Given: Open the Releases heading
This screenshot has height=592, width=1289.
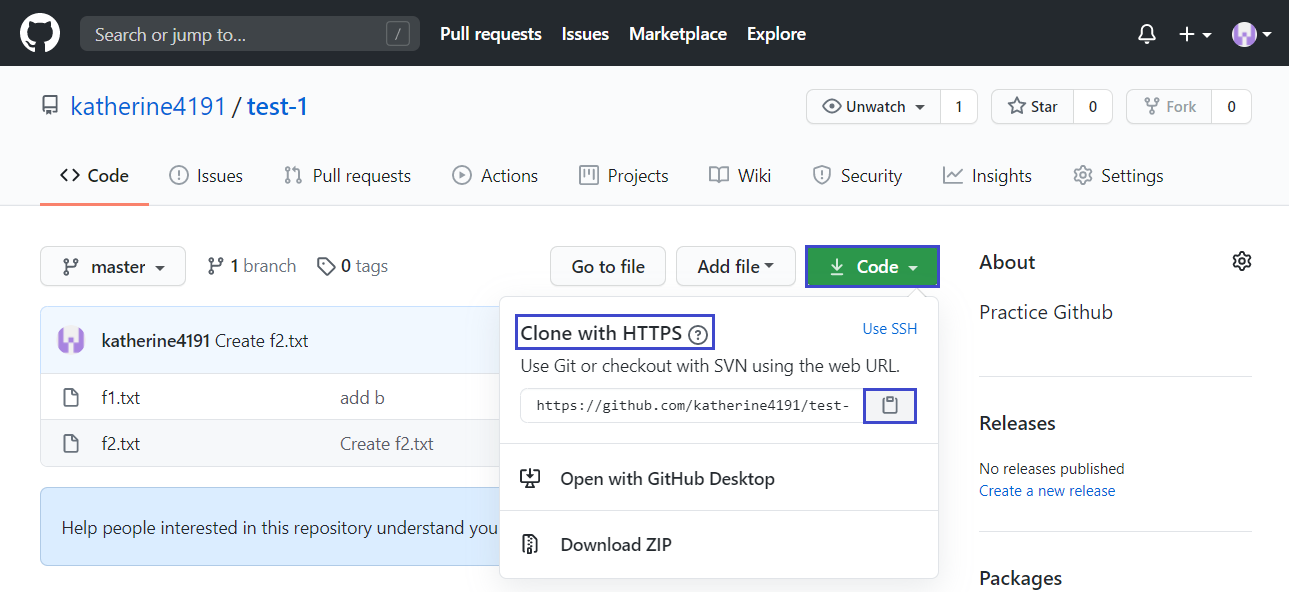Looking at the screenshot, I should (1017, 423).
